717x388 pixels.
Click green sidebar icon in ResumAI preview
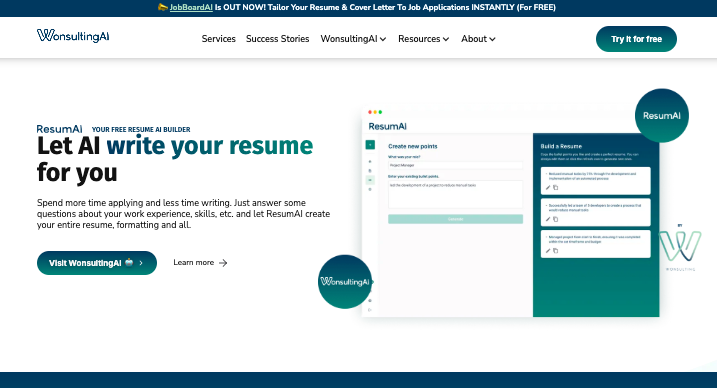click(x=370, y=145)
